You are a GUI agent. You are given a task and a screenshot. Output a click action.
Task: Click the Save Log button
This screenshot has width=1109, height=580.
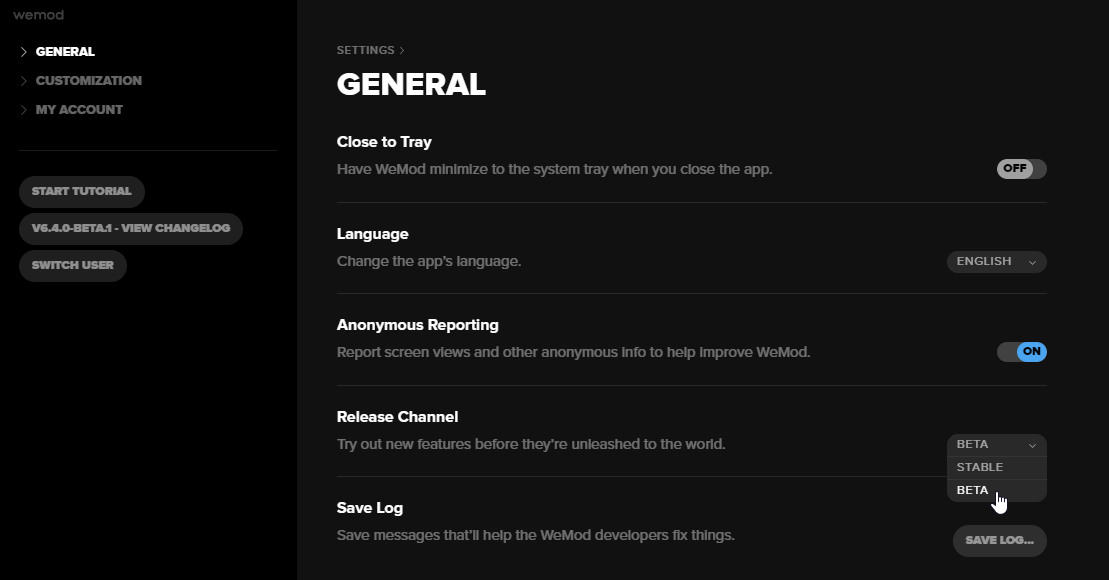[999, 541]
